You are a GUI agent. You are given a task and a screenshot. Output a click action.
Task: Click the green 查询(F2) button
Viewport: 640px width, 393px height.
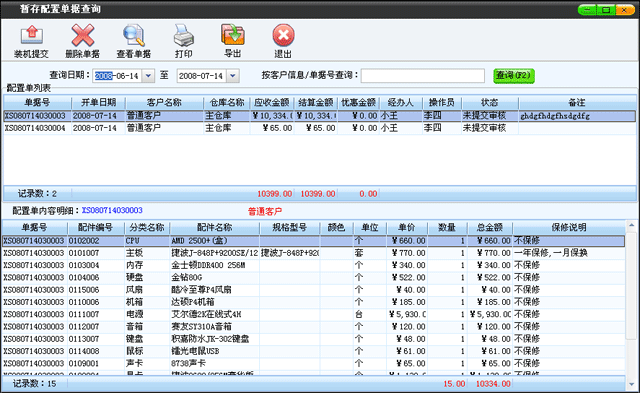pyautogui.click(x=514, y=75)
